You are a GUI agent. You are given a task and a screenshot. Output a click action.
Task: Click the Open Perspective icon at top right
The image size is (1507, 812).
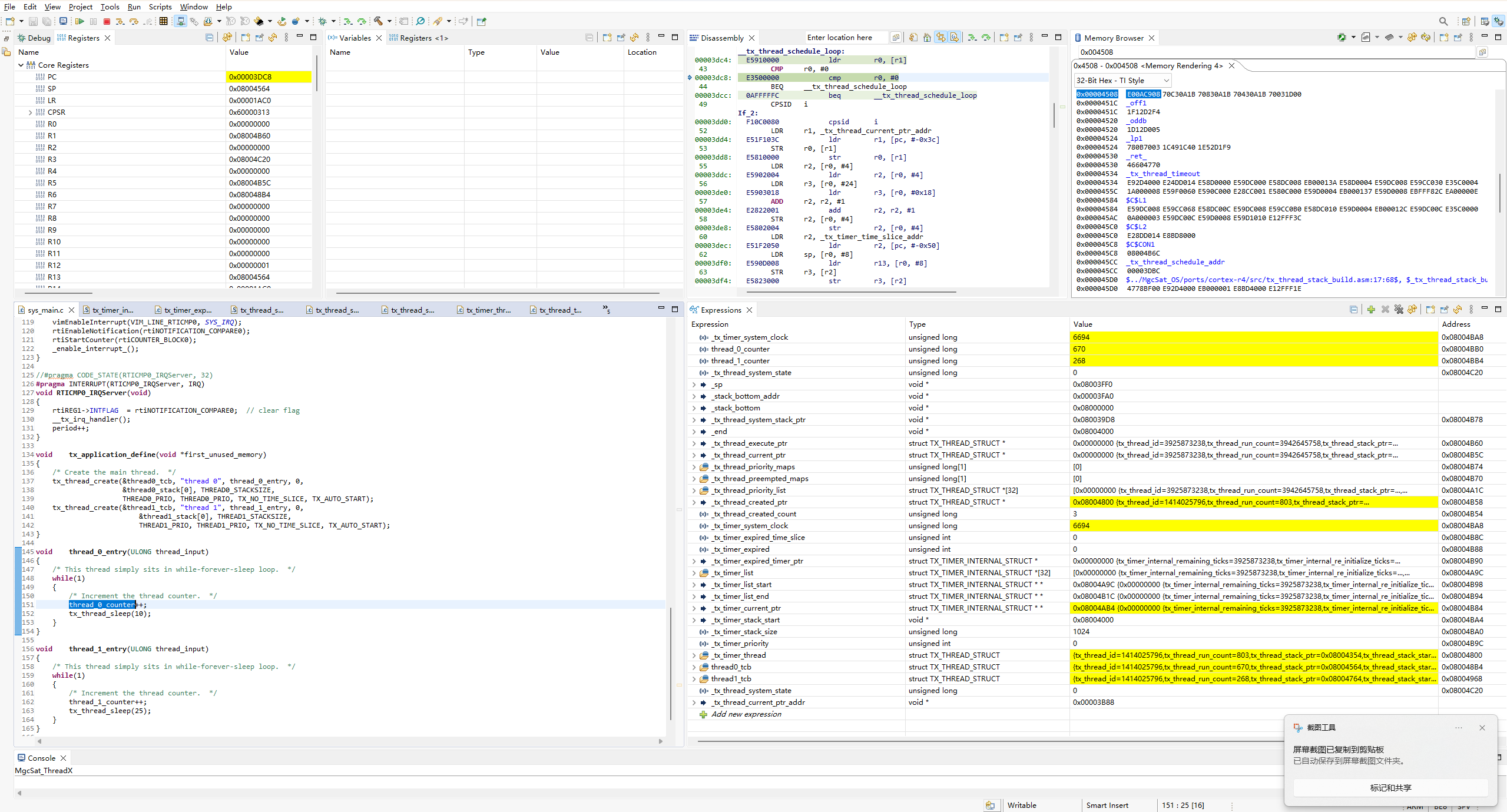click(1466, 21)
